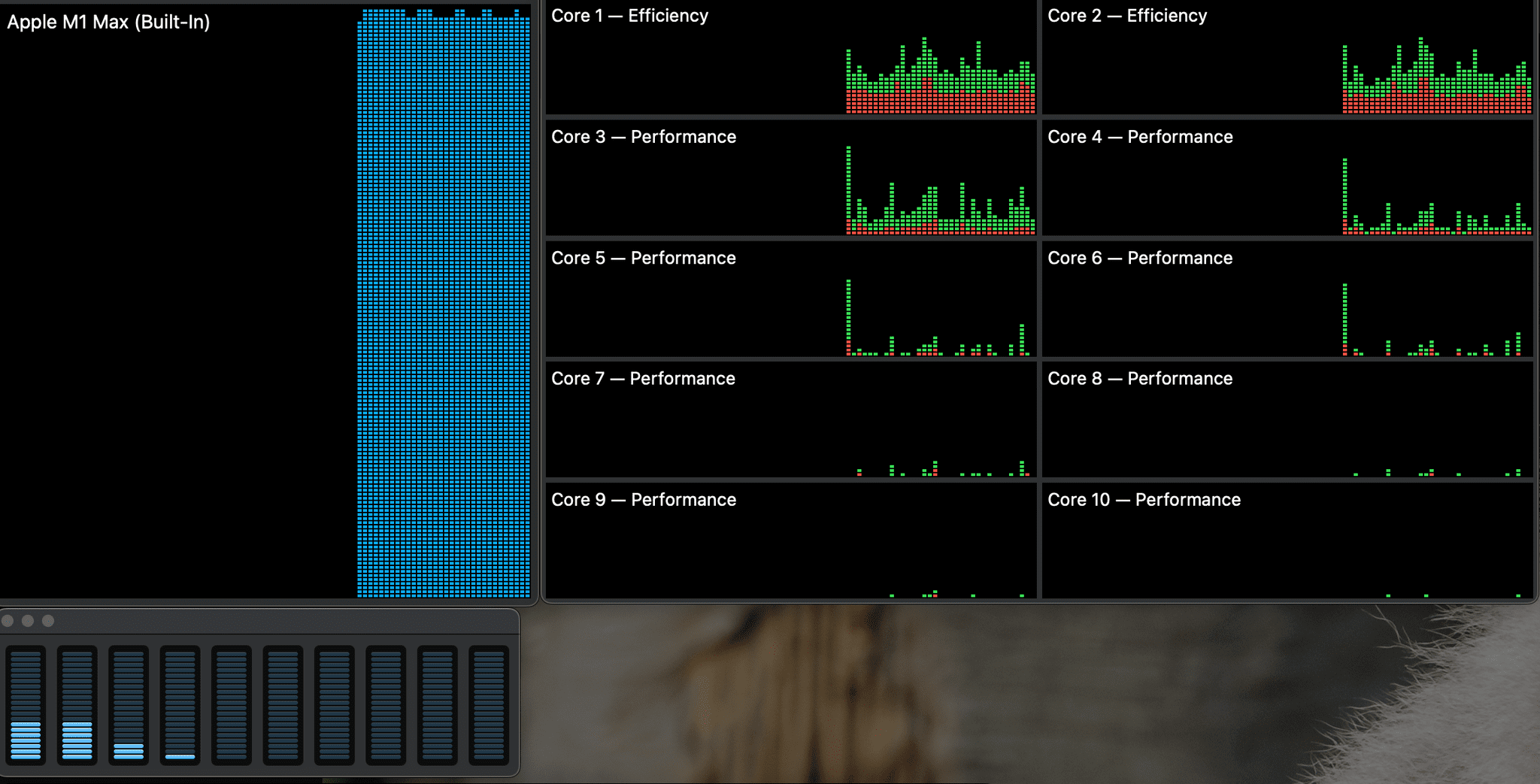Click the Core 6 — Performance label

tap(1140, 258)
